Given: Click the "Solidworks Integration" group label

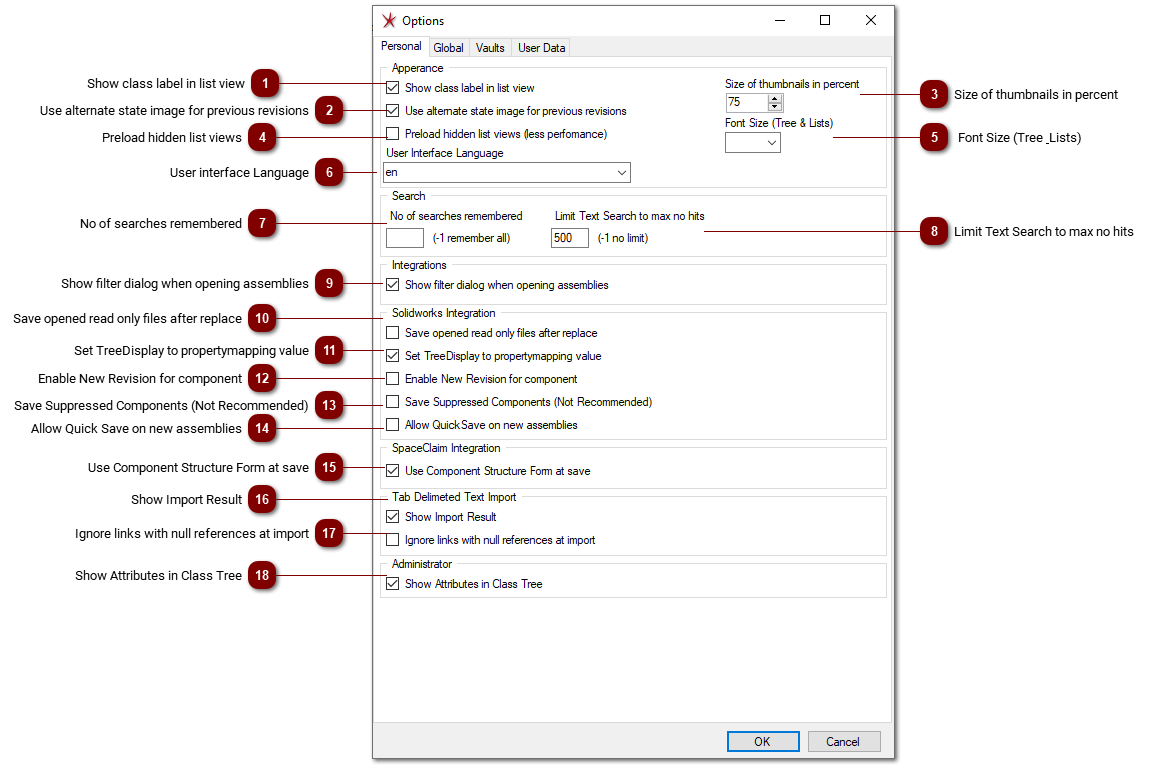Looking at the screenshot, I should point(443,313).
